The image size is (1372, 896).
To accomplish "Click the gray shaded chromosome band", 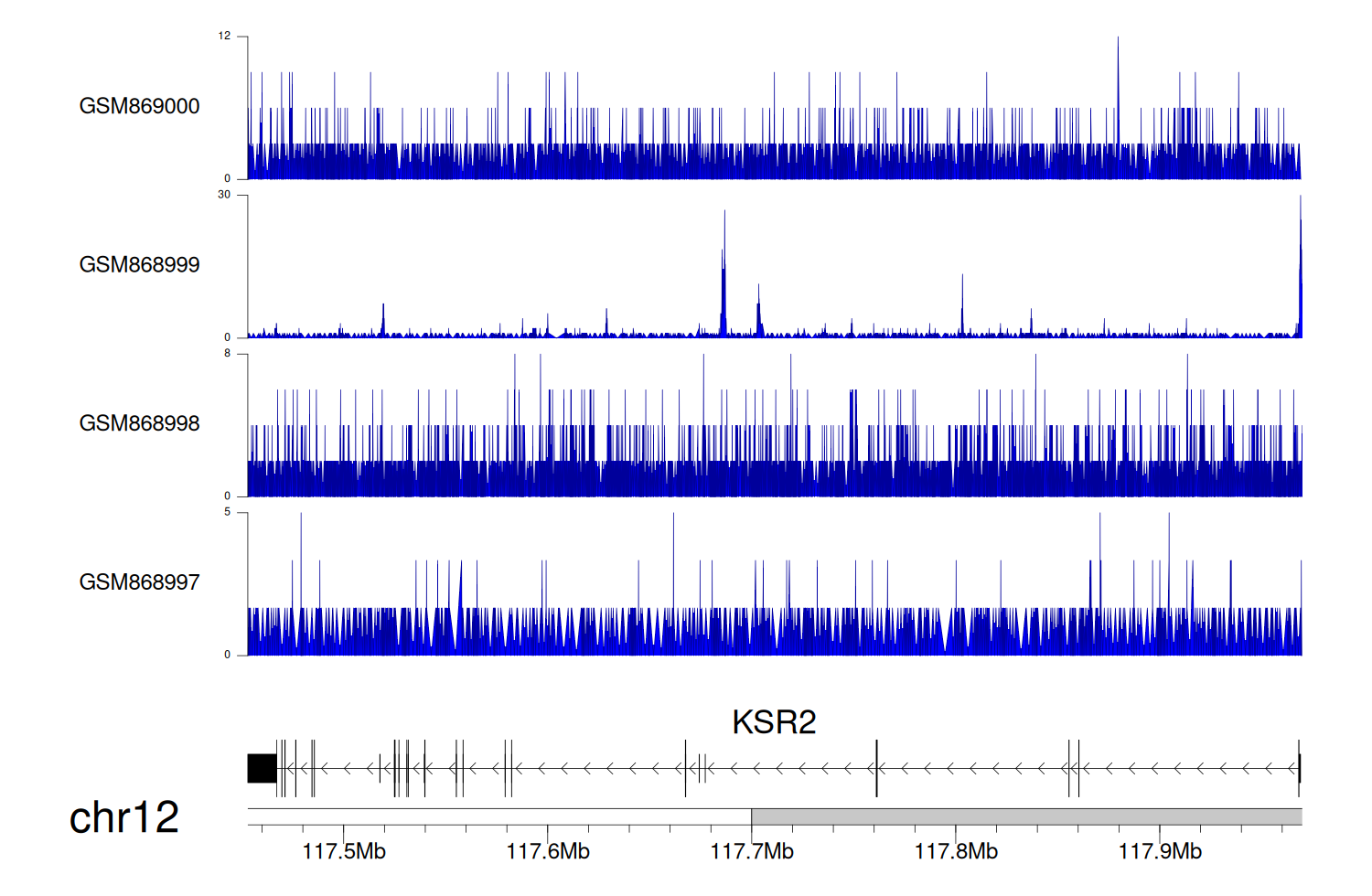I will [x=1026, y=816].
